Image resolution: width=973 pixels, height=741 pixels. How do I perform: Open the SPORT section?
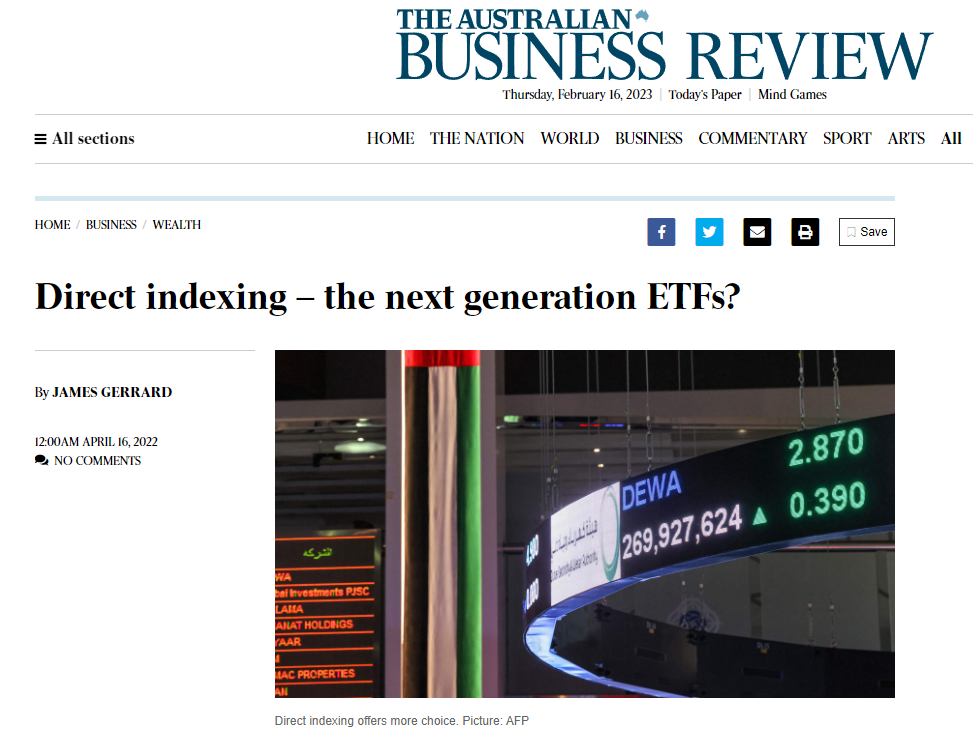(847, 138)
